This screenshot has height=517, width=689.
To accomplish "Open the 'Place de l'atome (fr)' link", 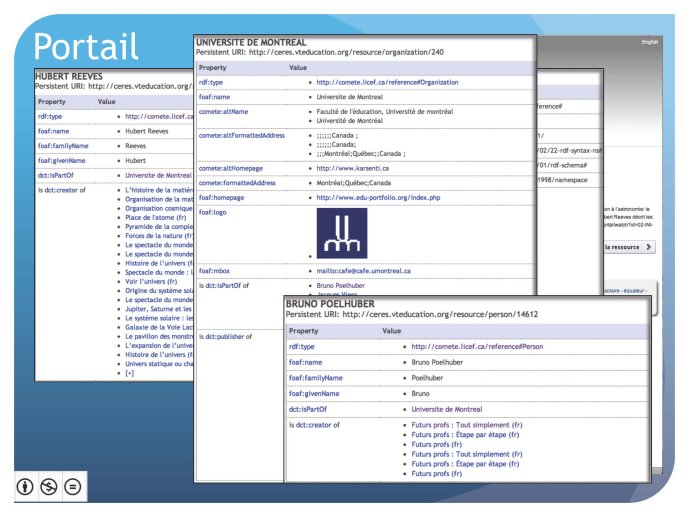I will tap(156, 217).
